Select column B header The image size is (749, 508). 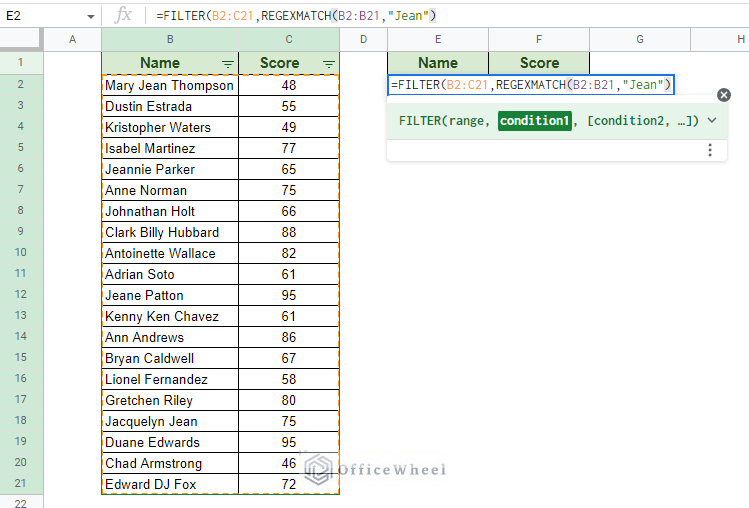click(170, 39)
